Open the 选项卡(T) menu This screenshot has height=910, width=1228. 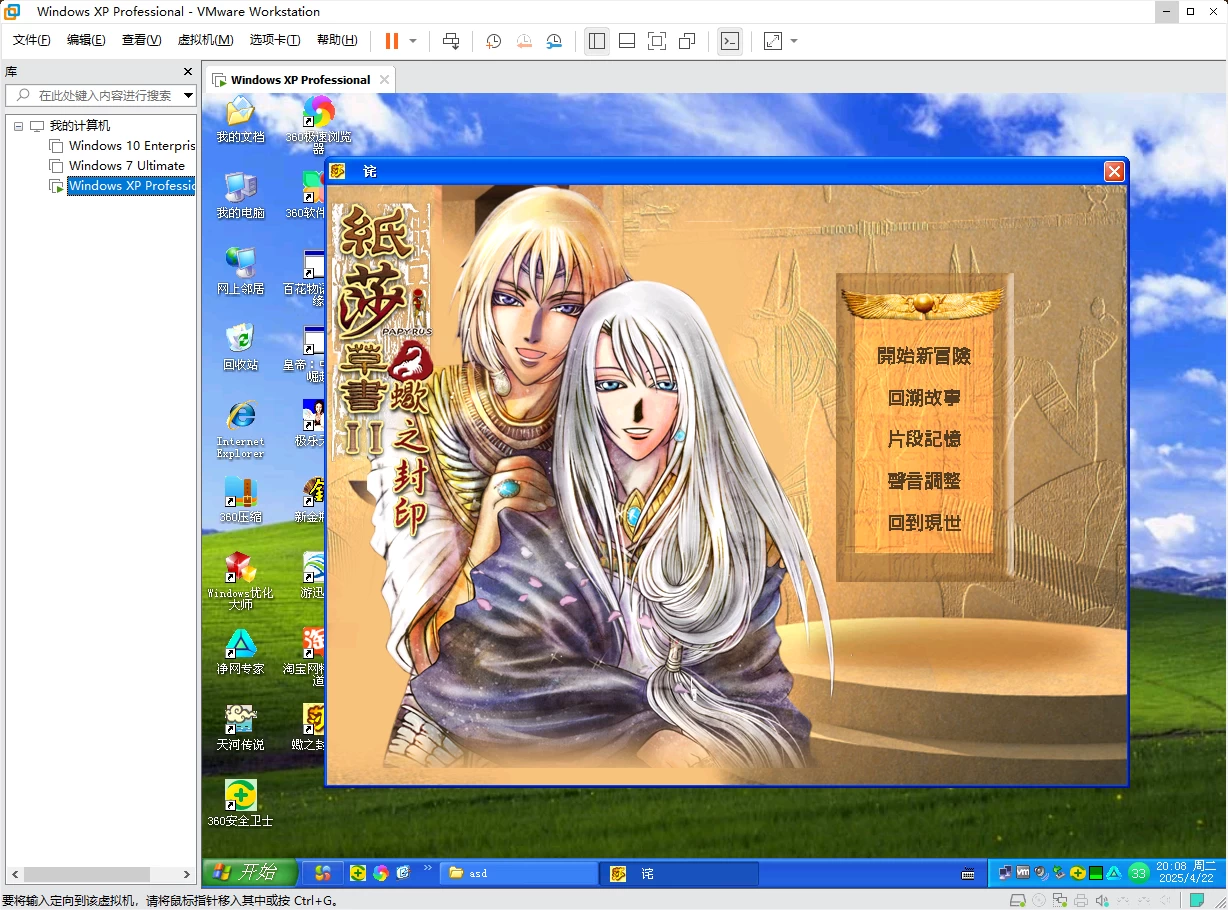[275, 40]
